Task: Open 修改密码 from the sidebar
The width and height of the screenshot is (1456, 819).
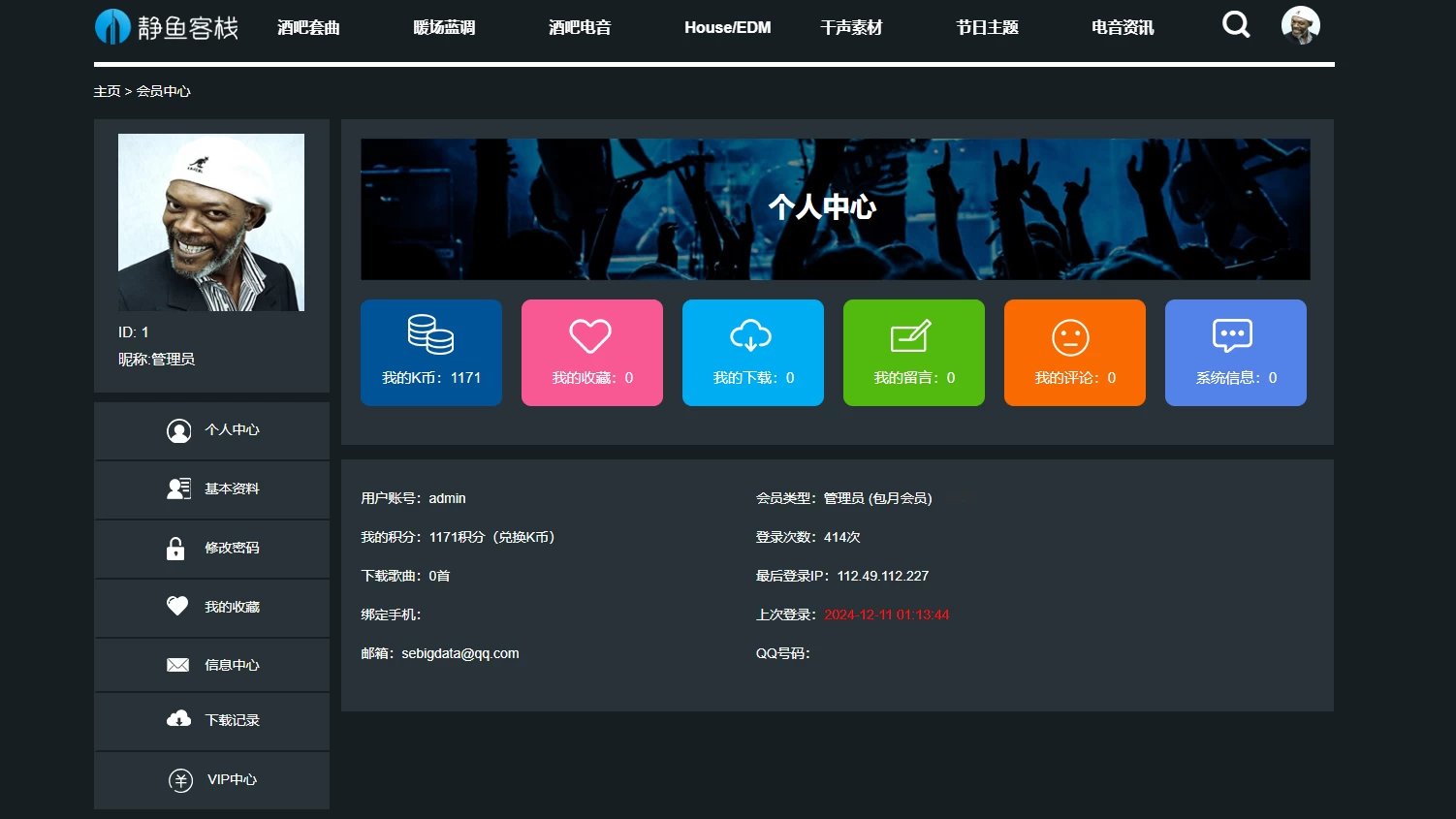Action: click(x=212, y=549)
